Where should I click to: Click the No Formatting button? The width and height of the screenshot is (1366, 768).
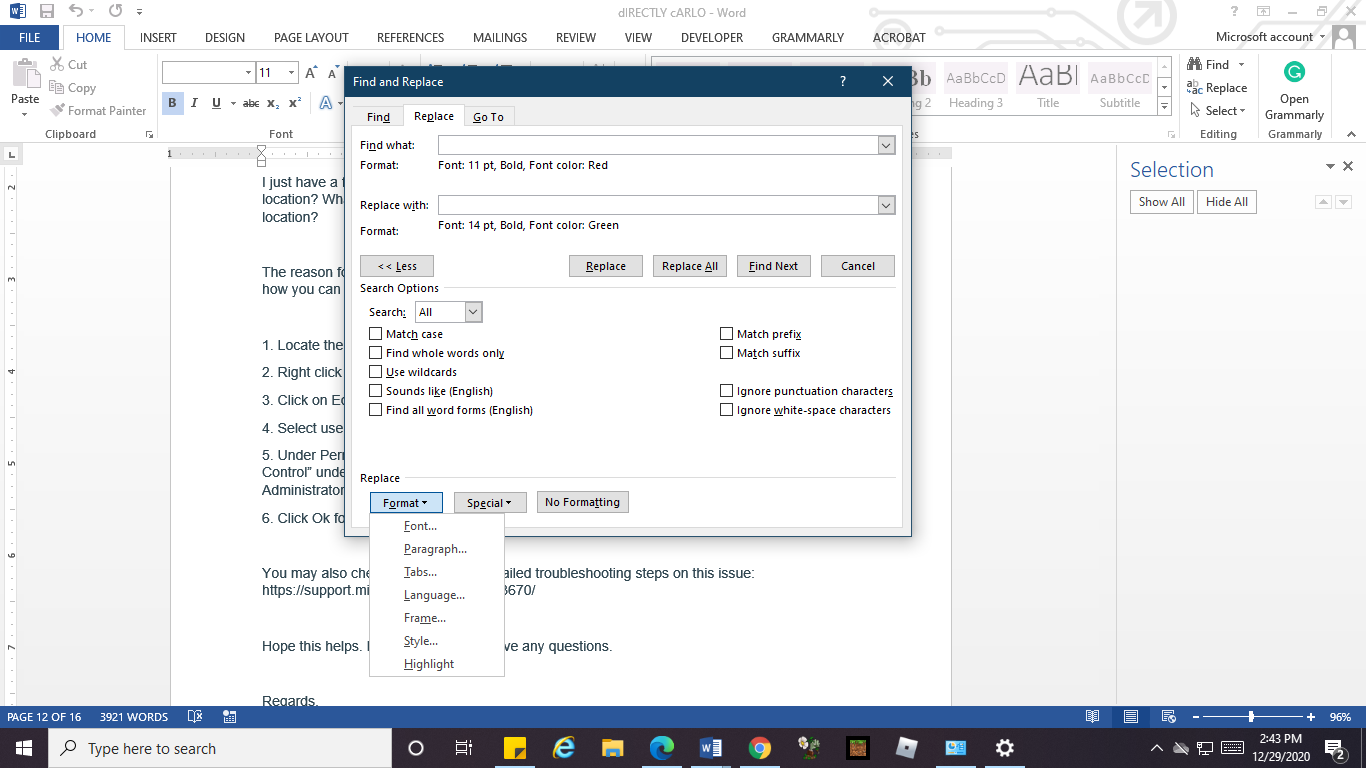583,502
